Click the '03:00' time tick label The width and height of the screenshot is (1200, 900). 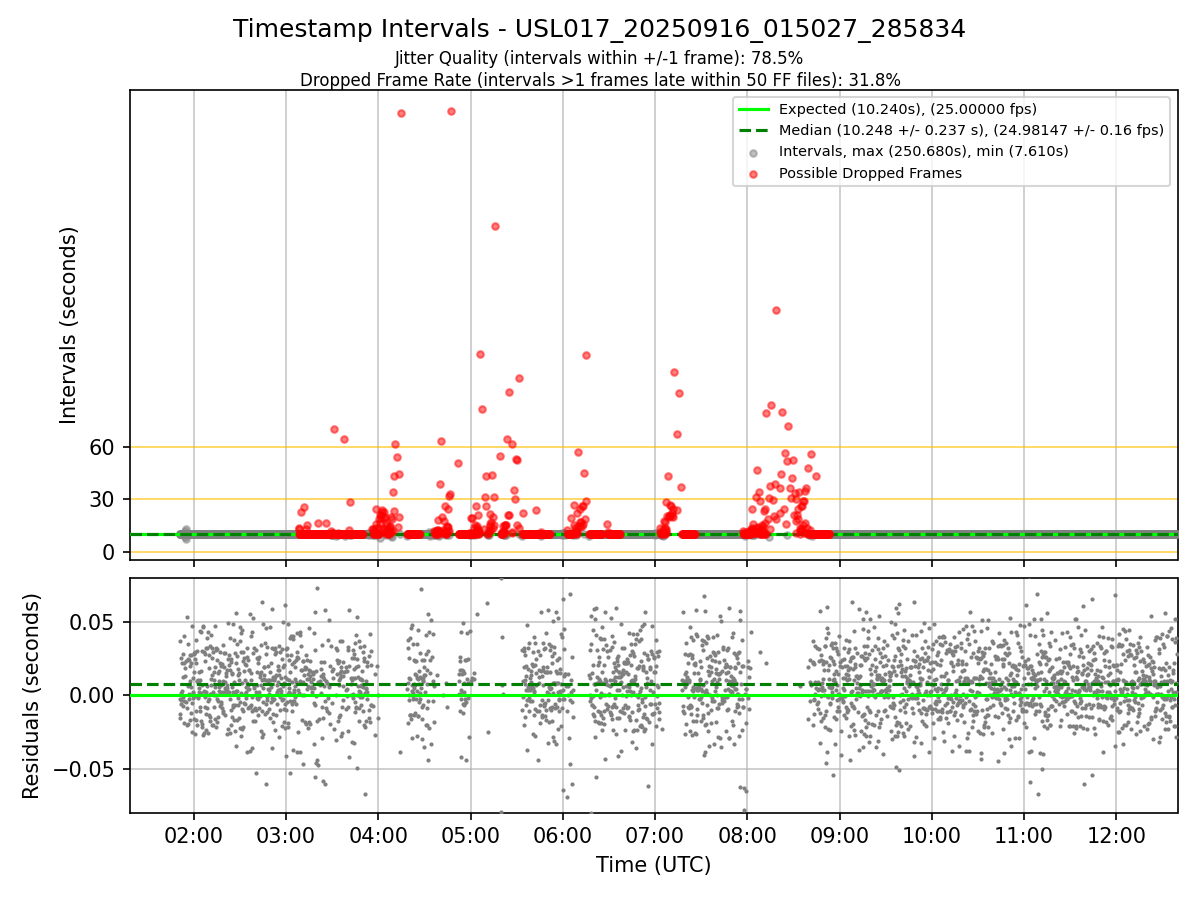tap(286, 834)
